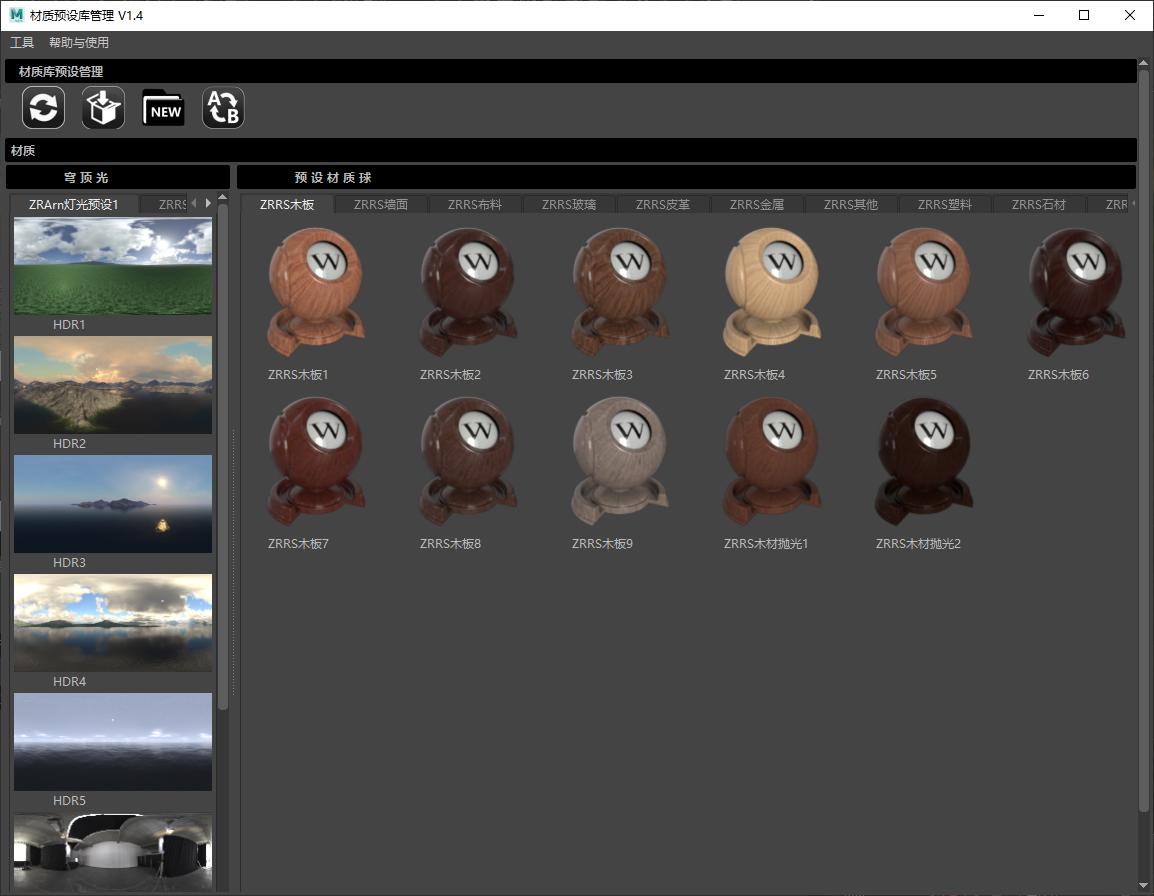This screenshot has height=896, width=1154.
Task: Switch to the ZRRS皮革 tab
Action: pyautogui.click(x=663, y=205)
